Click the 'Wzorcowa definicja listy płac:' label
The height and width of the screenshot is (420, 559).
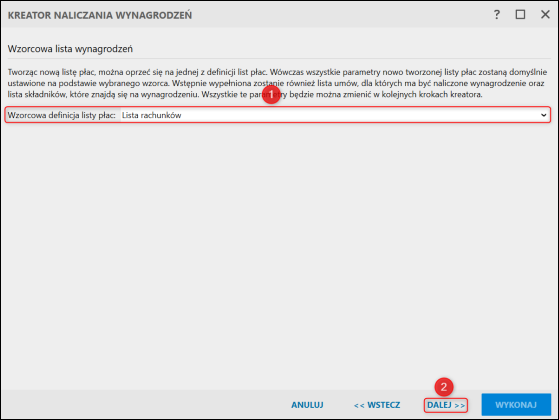tap(62, 115)
